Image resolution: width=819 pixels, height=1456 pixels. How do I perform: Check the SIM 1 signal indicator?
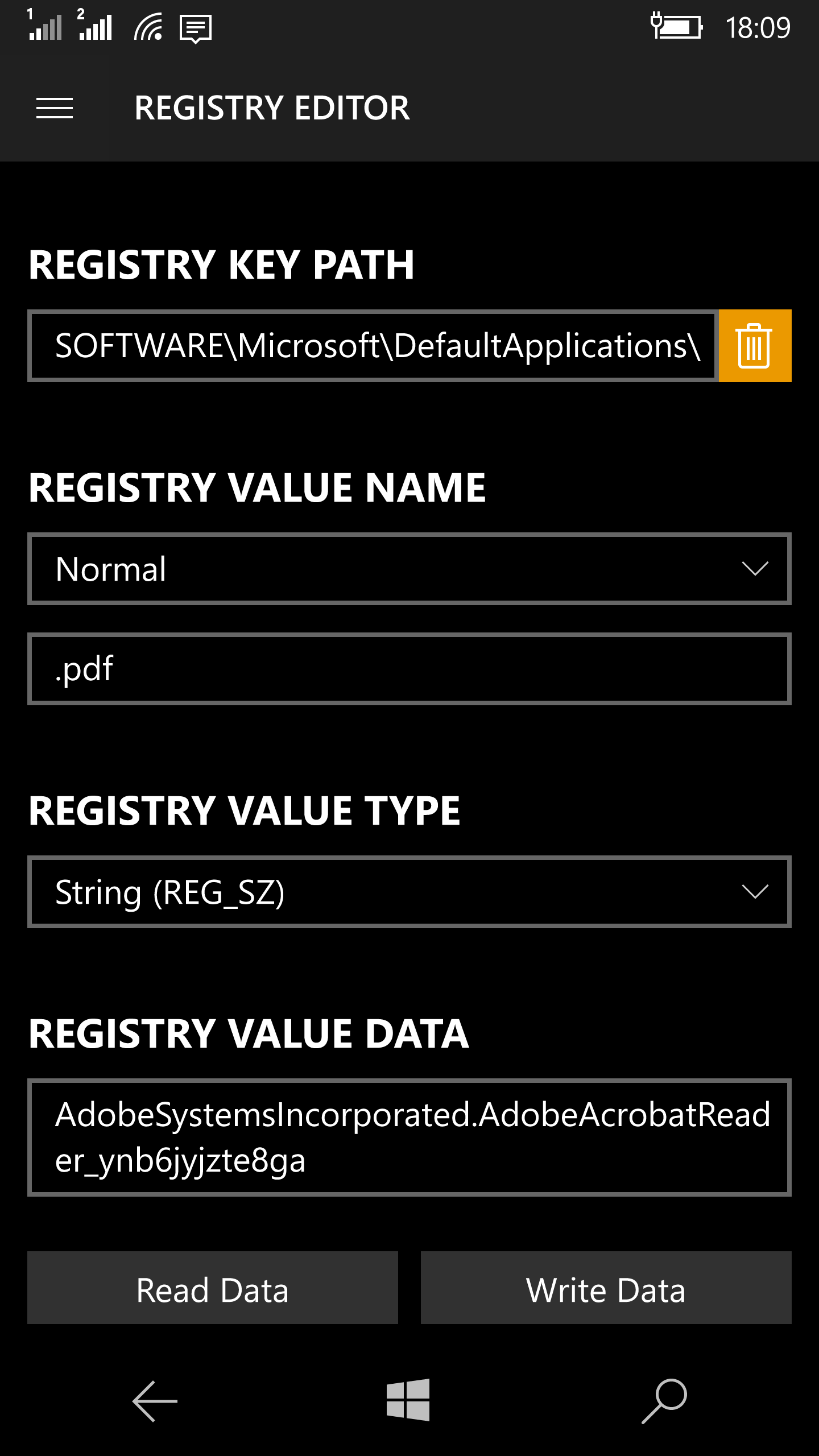(44, 25)
